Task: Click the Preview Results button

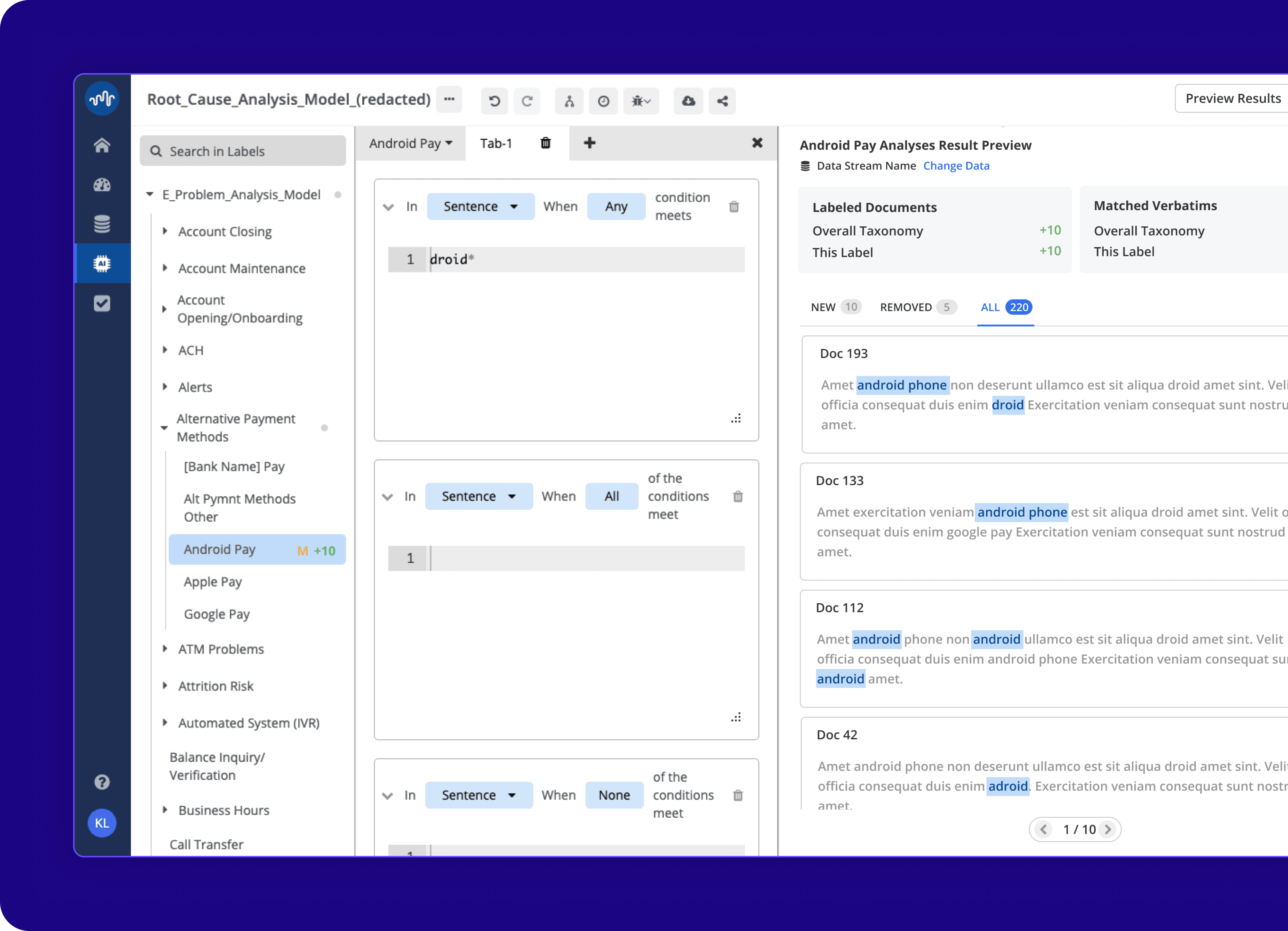Action: (x=1232, y=99)
